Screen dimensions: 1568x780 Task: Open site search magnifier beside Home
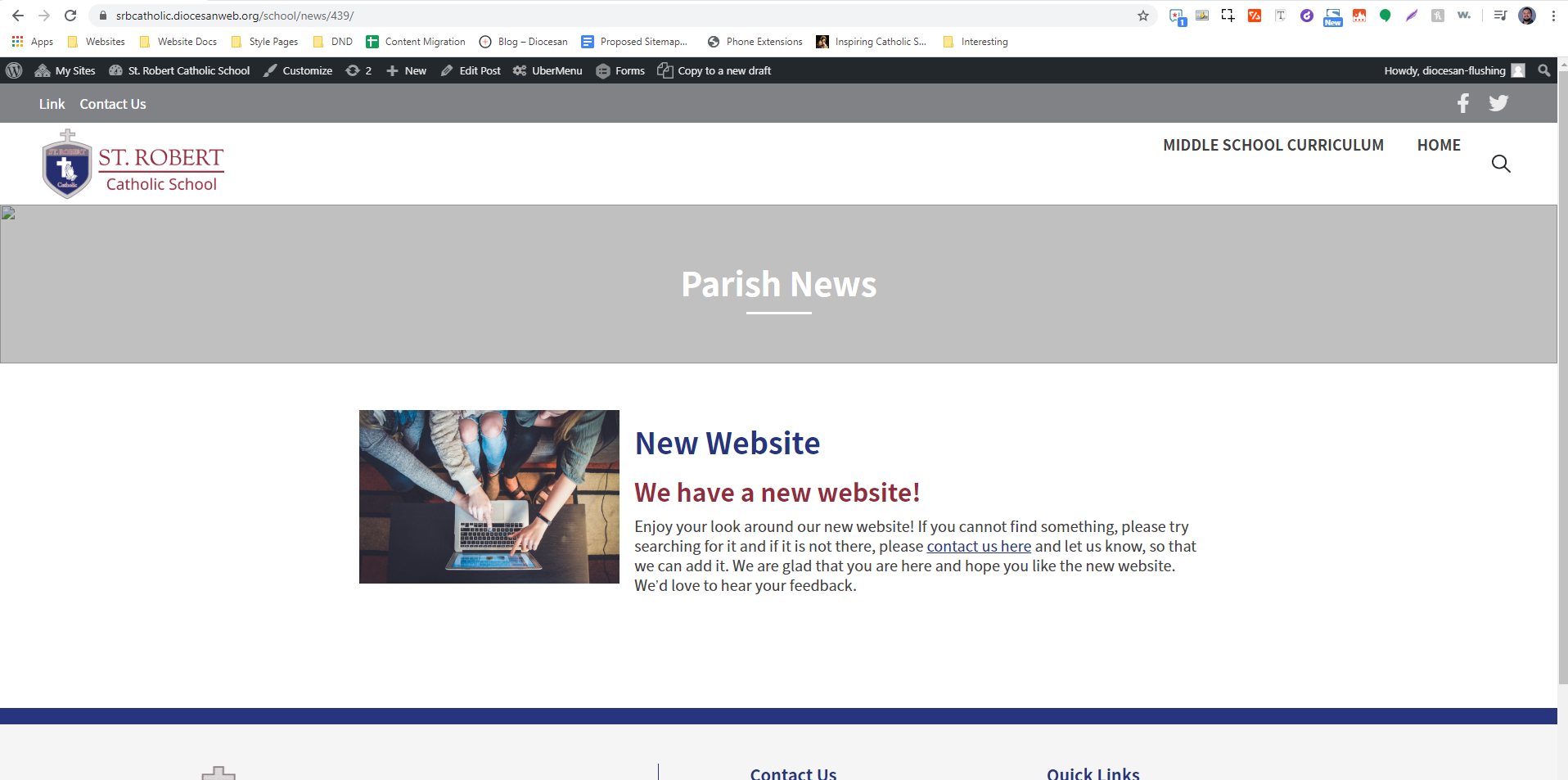click(x=1500, y=164)
